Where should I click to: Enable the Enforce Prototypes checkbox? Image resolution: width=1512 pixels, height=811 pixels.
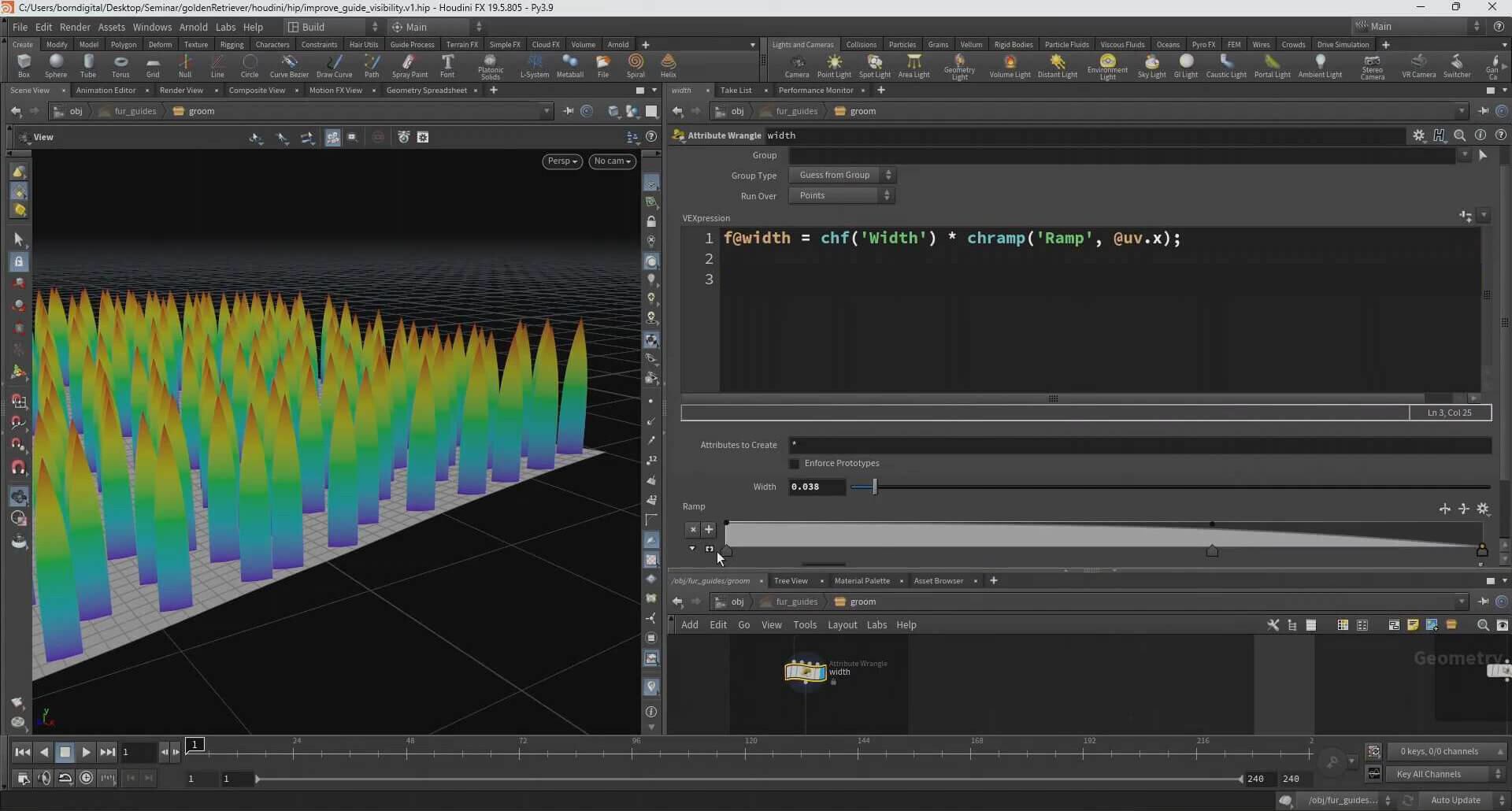point(795,464)
